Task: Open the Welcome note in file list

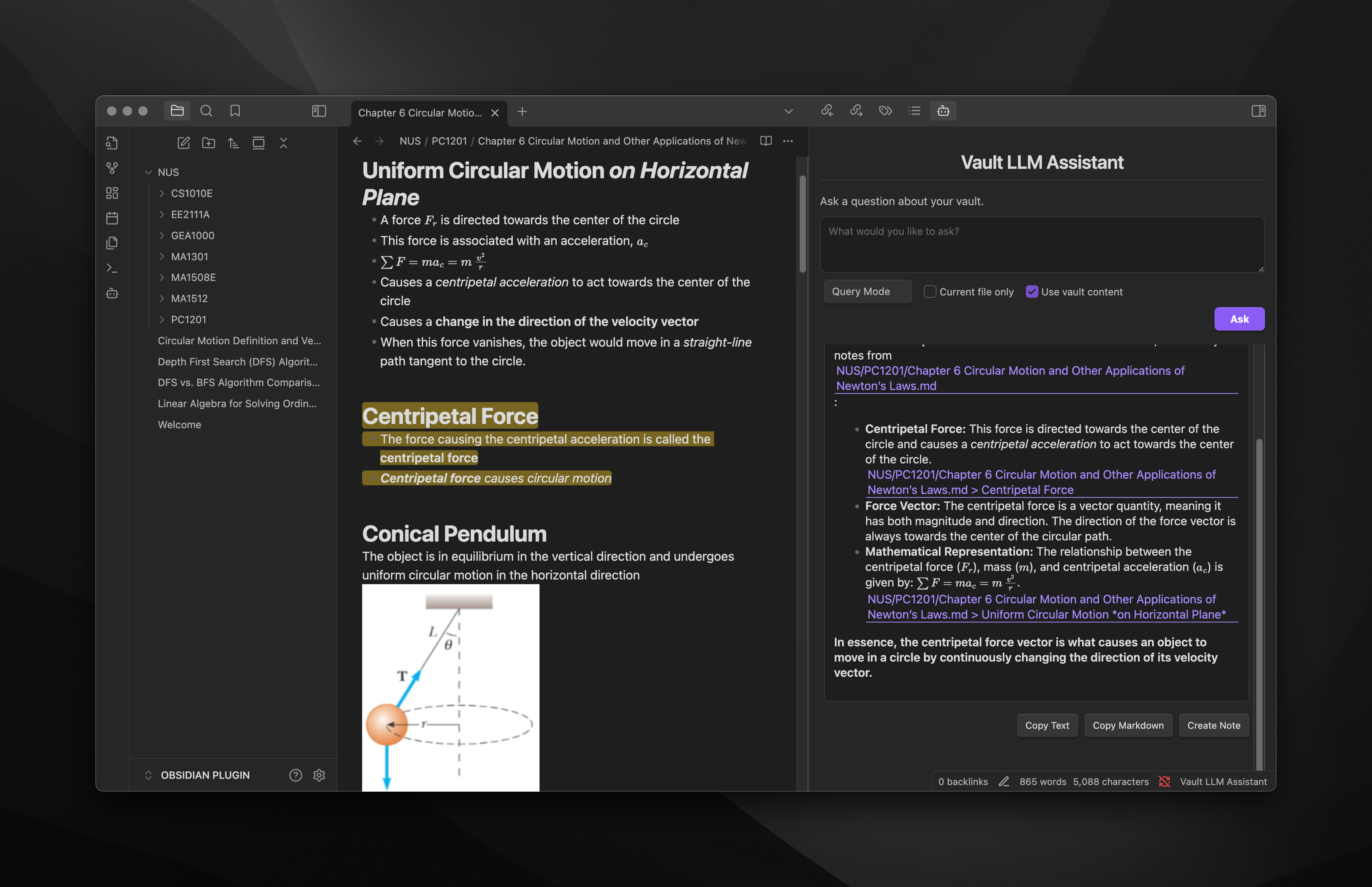Action: (179, 424)
